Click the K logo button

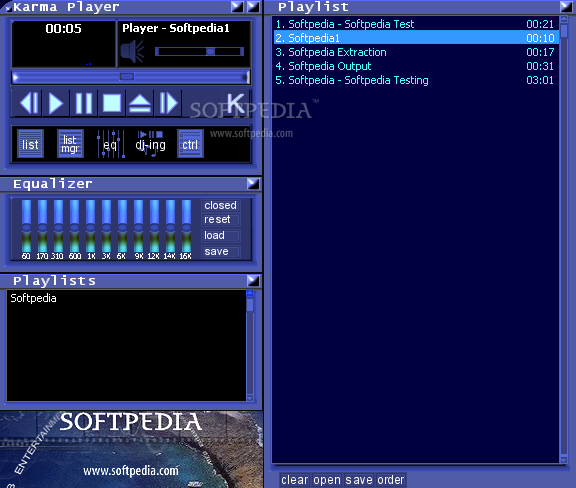tap(235, 103)
